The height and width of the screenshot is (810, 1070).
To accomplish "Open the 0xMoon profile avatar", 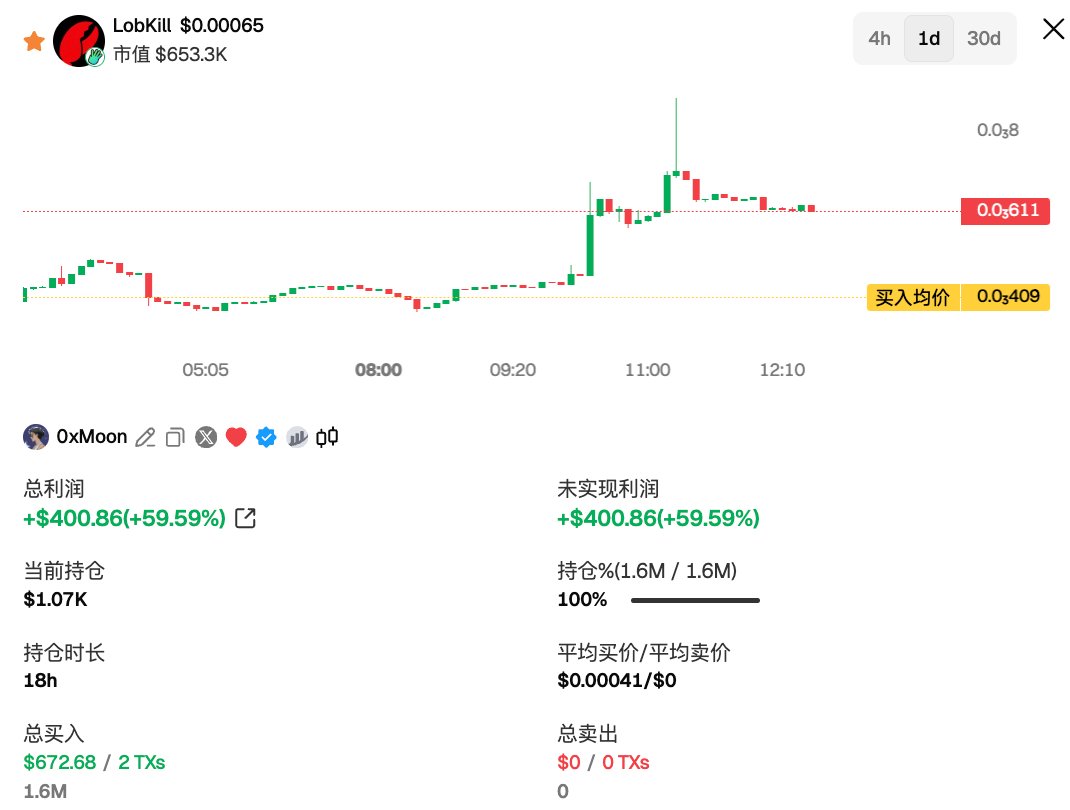I will (x=35, y=437).
